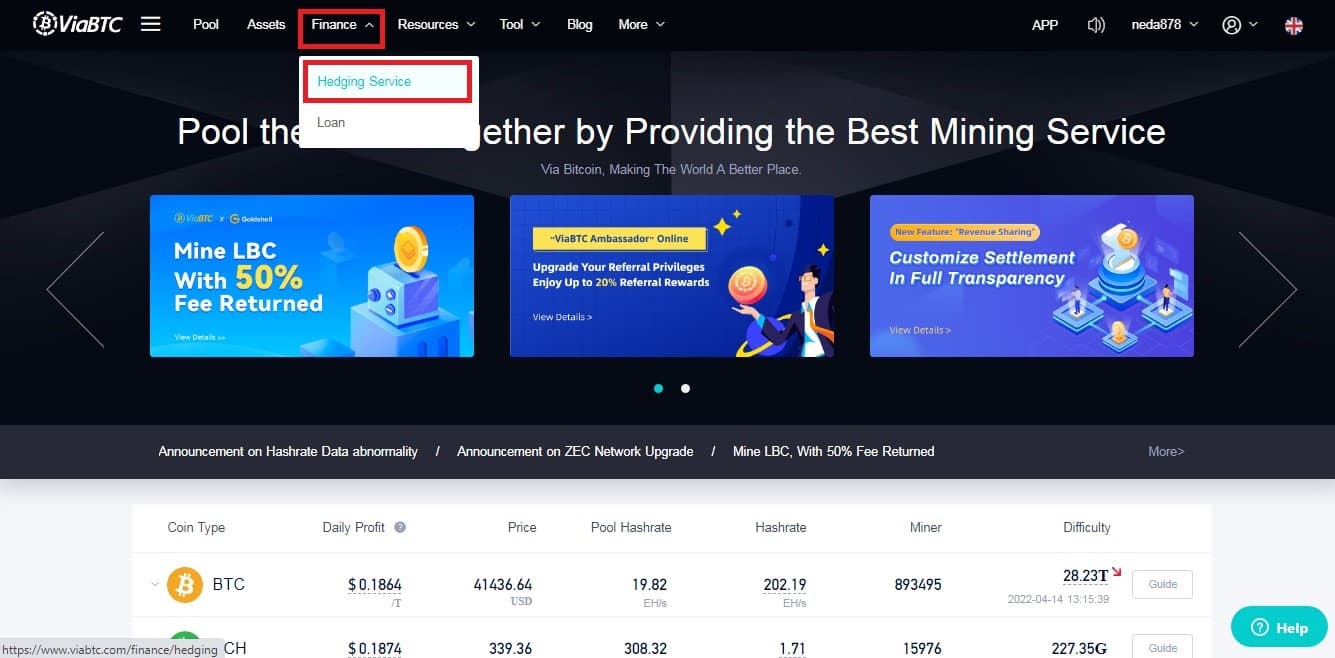This screenshot has height=658, width=1335.
Task: Click the Daily Profit help icon
Action: tap(400, 527)
